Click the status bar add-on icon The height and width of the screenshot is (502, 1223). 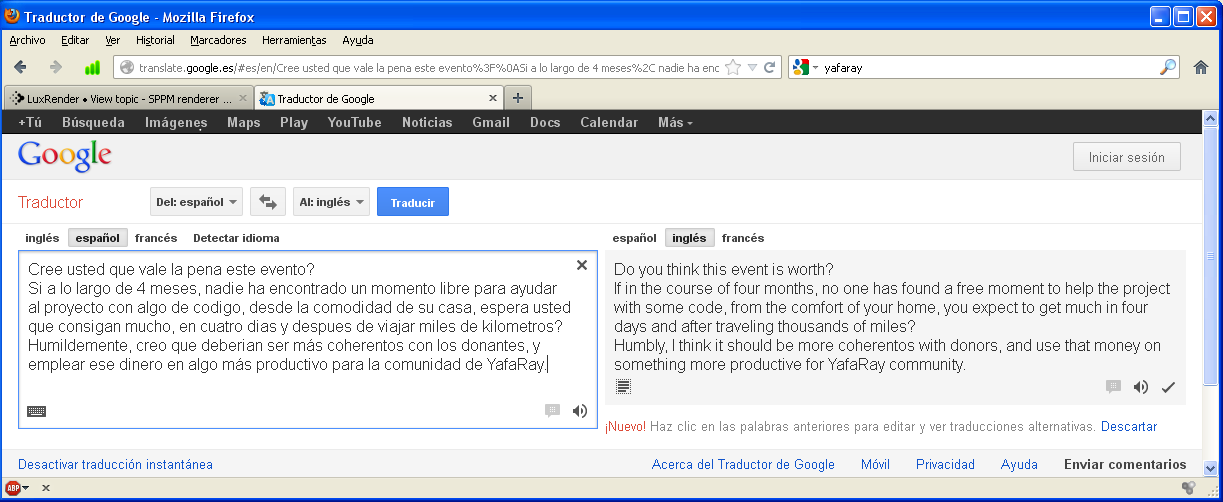1188,488
